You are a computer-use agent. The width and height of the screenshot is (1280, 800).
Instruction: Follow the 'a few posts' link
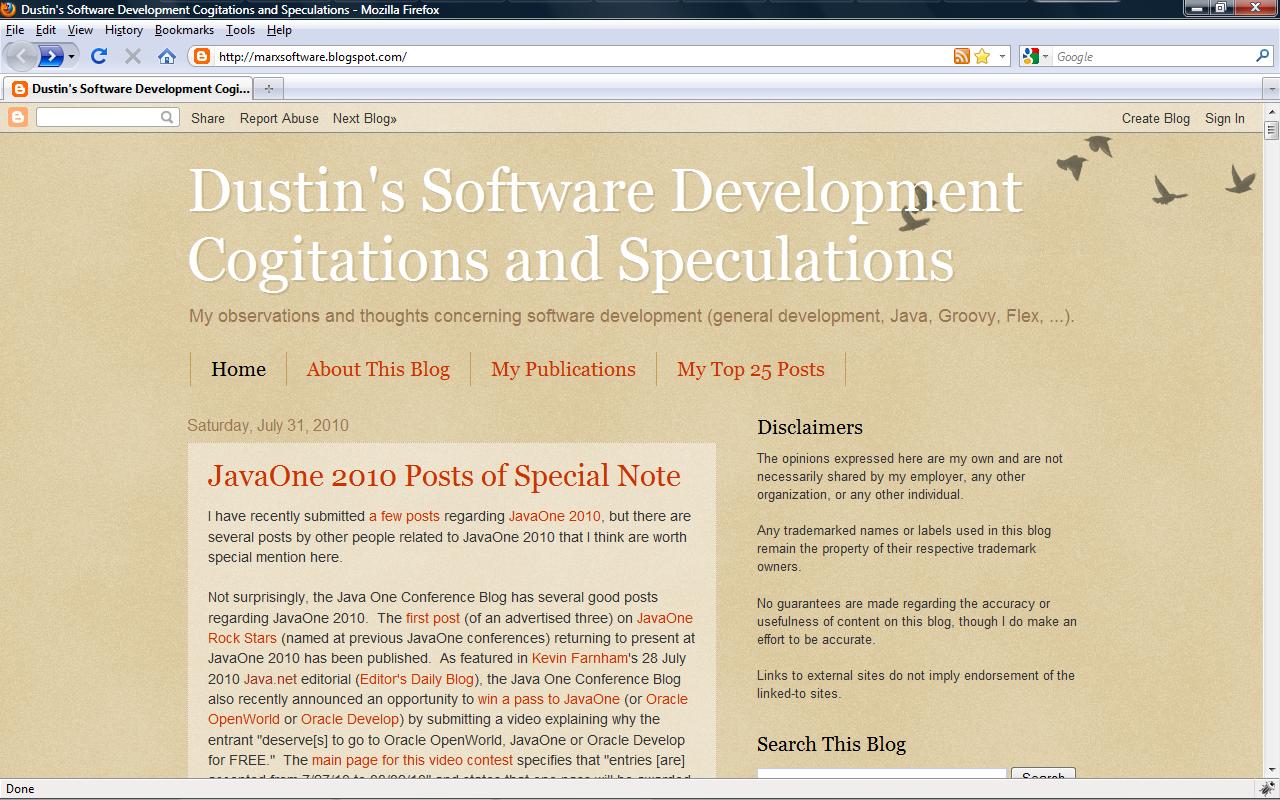coord(404,516)
